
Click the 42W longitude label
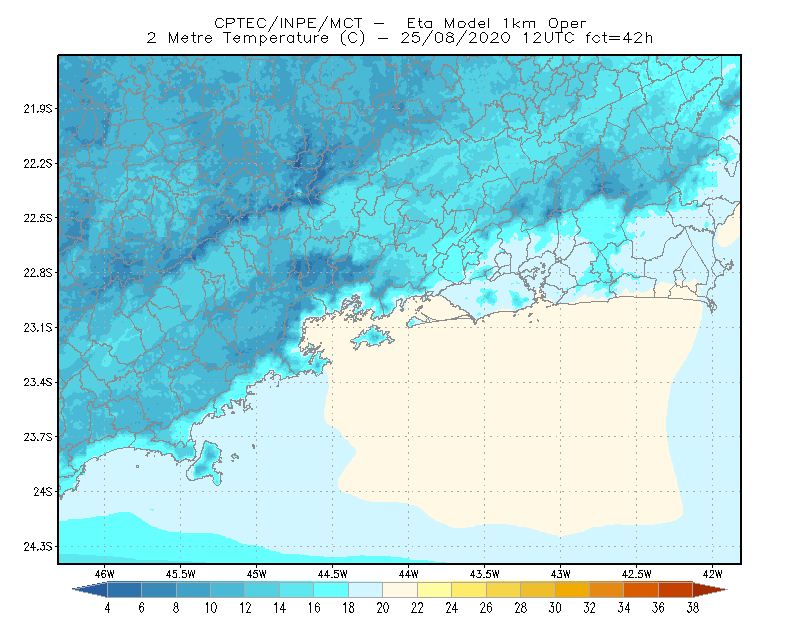point(712,574)
